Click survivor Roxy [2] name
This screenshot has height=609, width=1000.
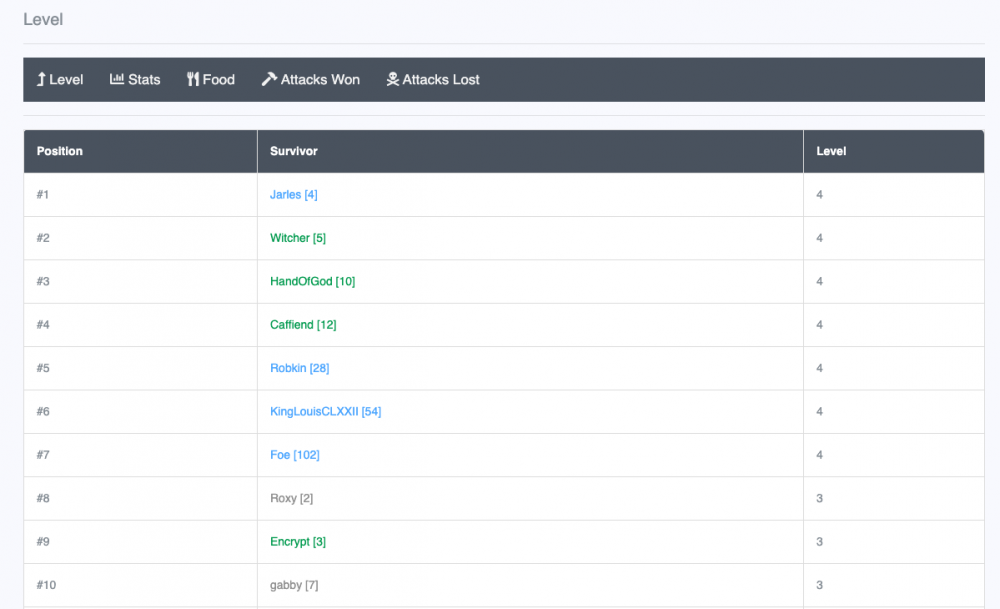pyautogui.click(x=291, y=498)
